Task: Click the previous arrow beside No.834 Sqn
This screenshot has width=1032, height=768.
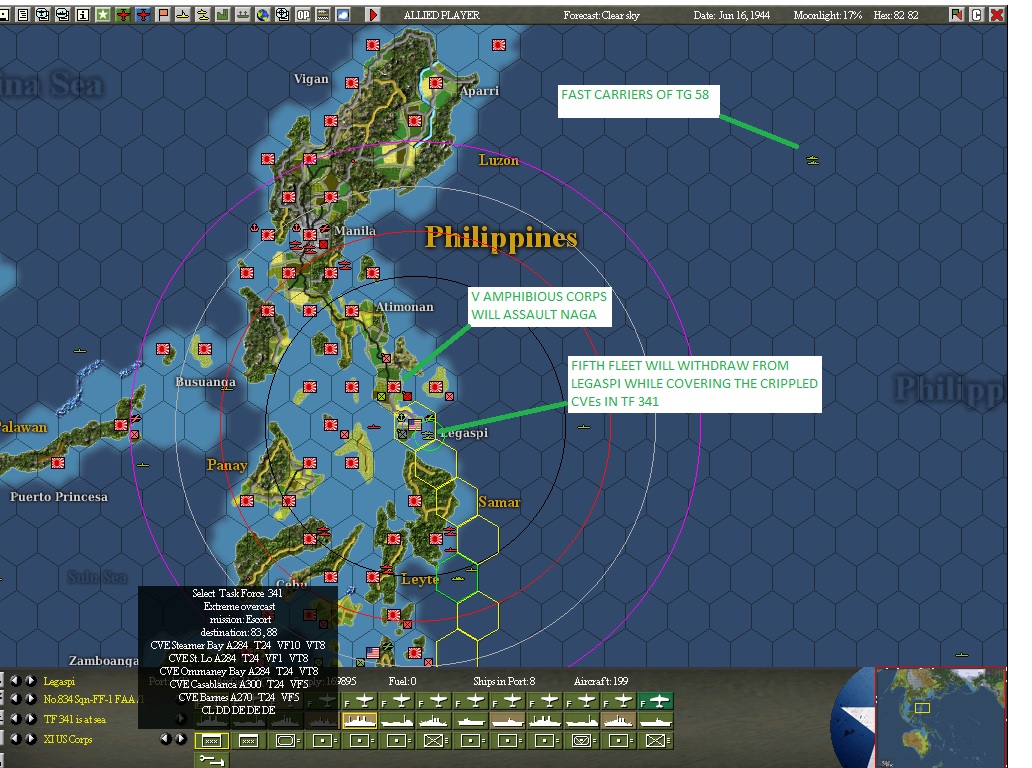Action: click(16, 699)
